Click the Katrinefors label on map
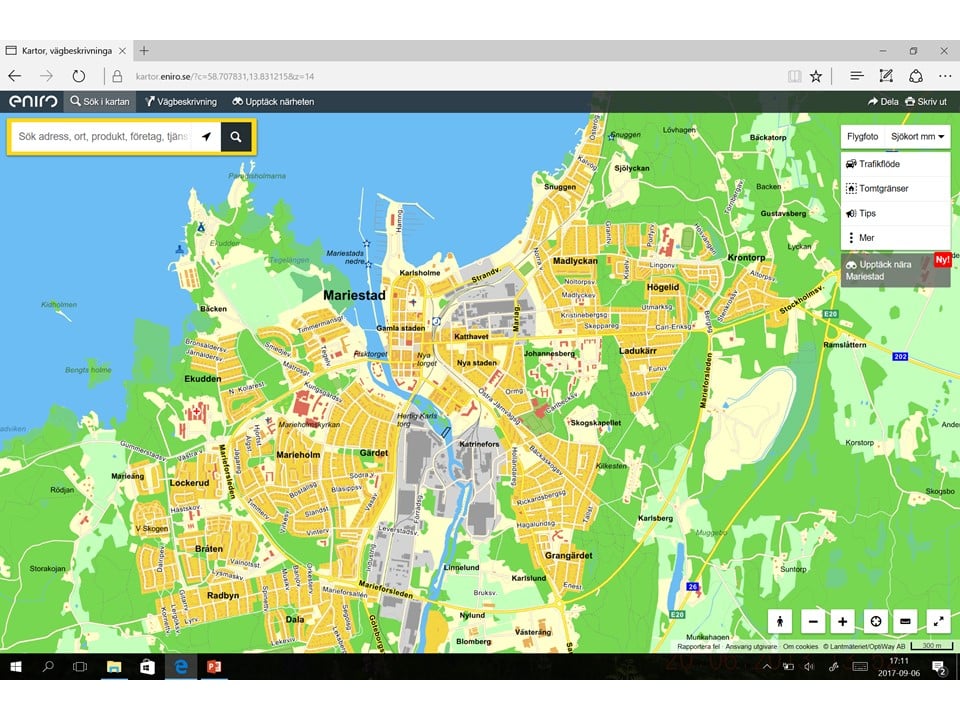 pos(479,444)
